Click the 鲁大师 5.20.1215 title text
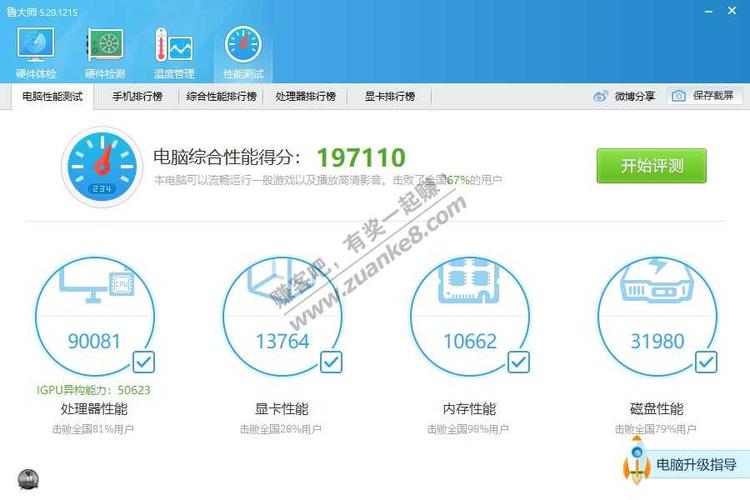Viewport: 750px width, 500px height. (x=42, y=12)
